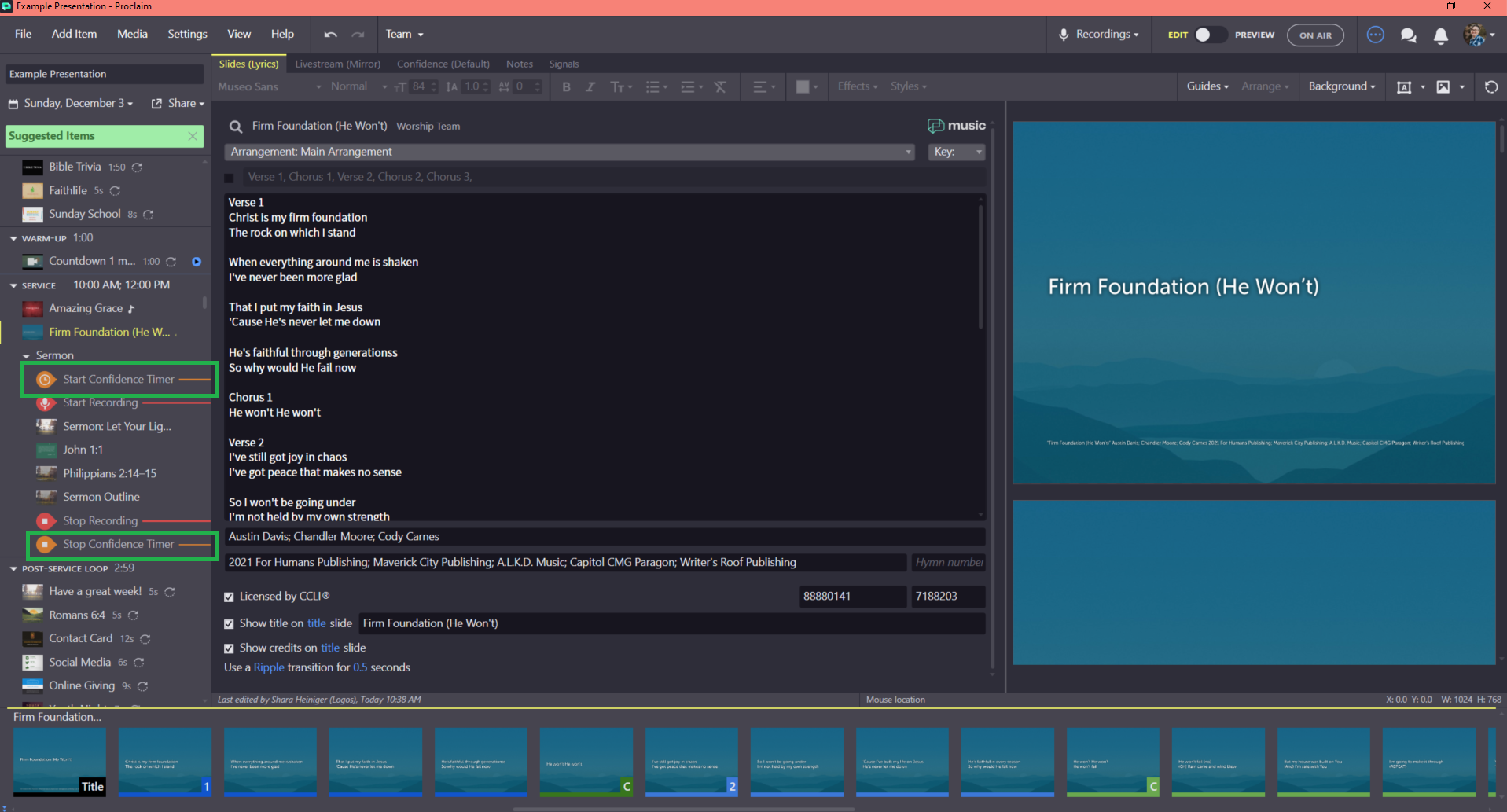Viewport: 1507px width, 812px height.
Task: Switch the Edit/Preview toggle
Action: [x=1209, y=35]
